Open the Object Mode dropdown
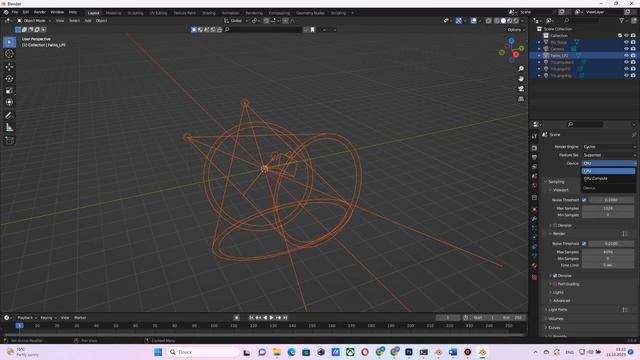640x360 pixels. (34, 21)
